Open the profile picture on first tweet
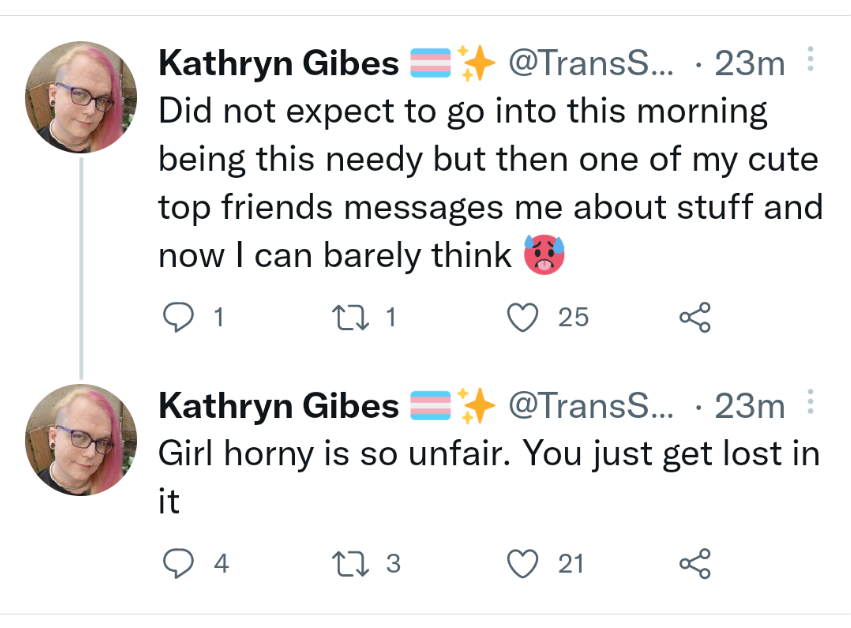Image resolution: width=851 pixels, height=628 pixels. coord(81,97)
